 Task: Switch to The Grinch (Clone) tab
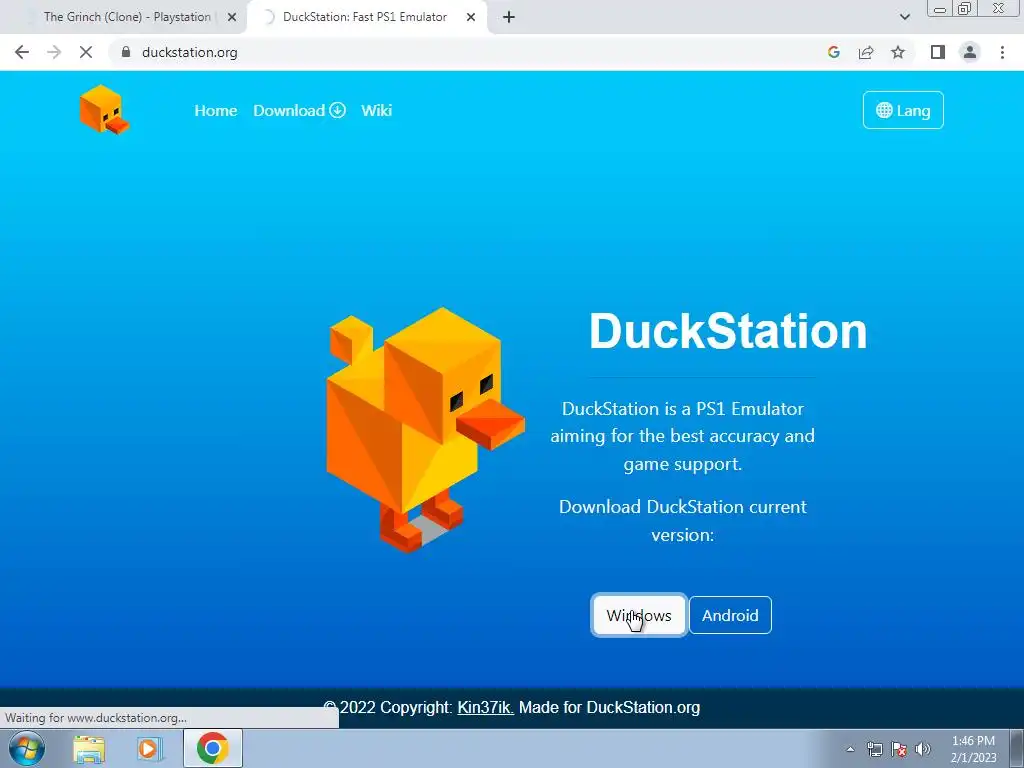(127, 17)
